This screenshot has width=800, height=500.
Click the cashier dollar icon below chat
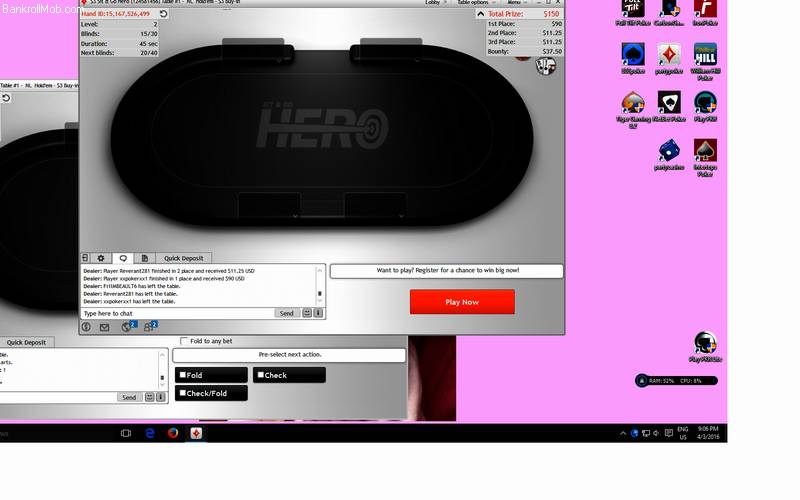(86, 327)
